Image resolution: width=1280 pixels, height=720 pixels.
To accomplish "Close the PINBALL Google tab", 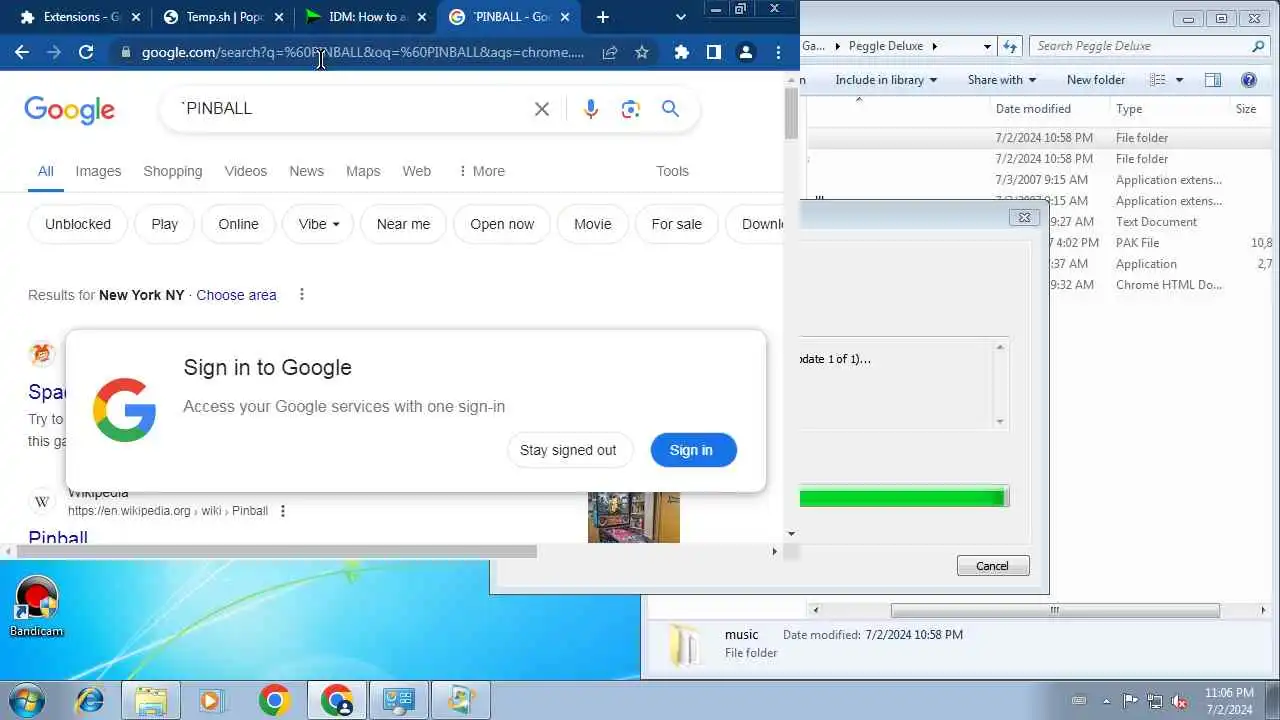I will (565, 17).
